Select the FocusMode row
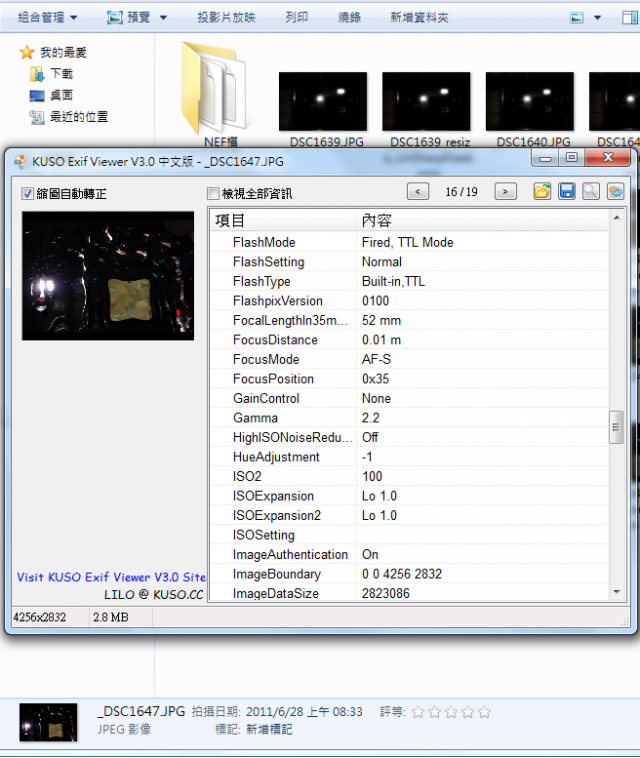This screenshot has width=640, height=758. tap(409, 359)
